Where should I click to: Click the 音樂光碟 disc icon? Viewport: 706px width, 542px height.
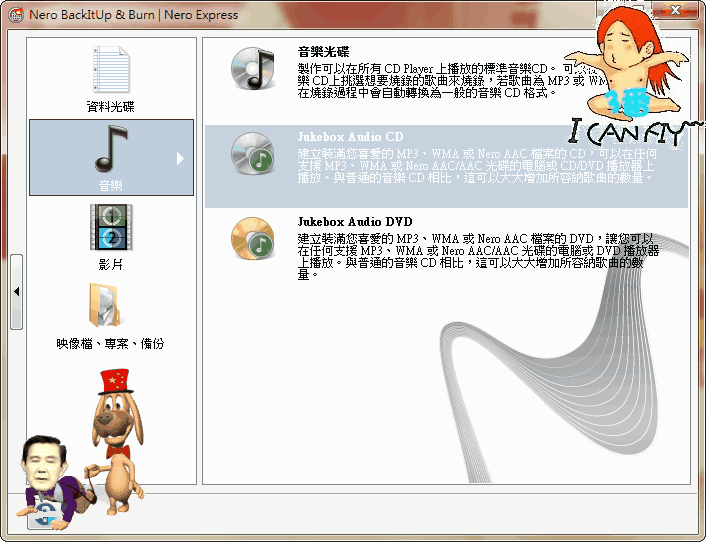pyautogui.click(x=253, y=68)
